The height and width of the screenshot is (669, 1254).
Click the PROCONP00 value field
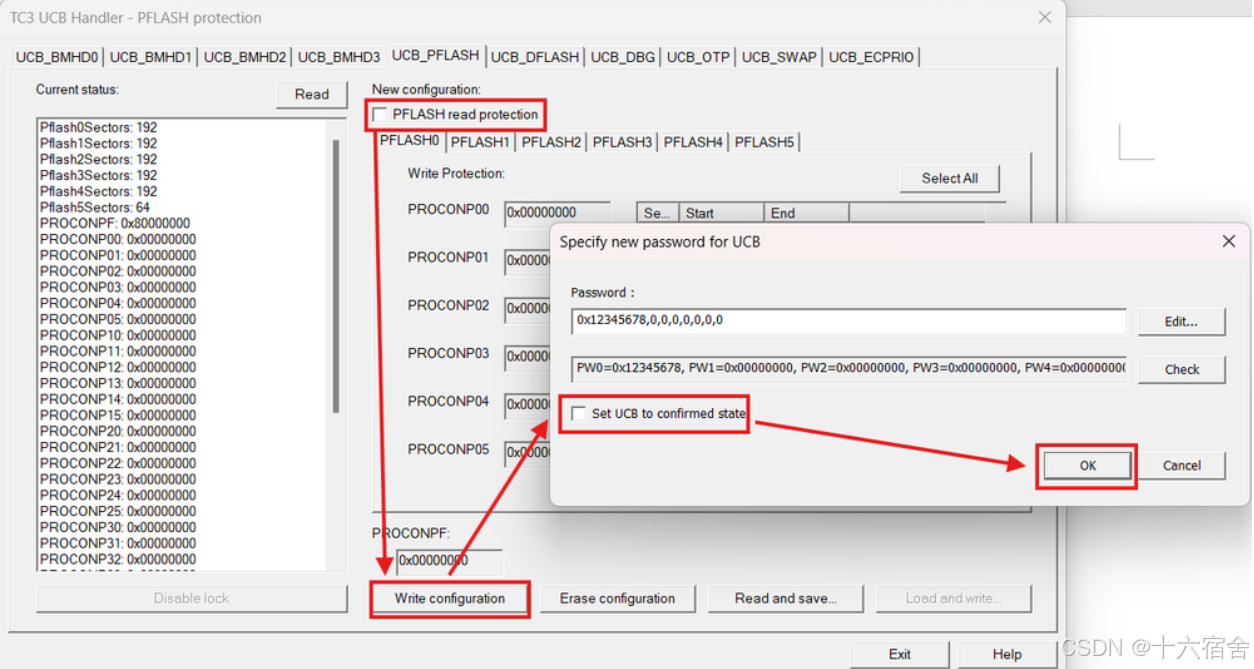coord(557,212)
